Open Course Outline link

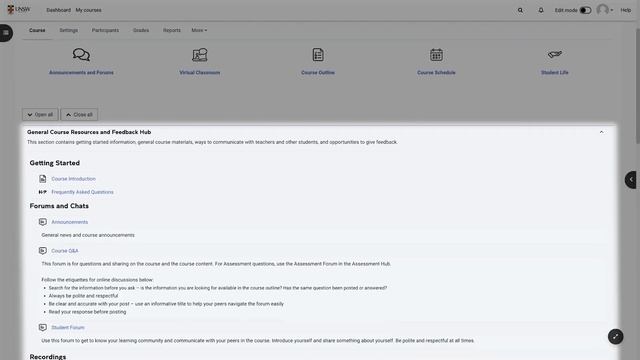318,73
